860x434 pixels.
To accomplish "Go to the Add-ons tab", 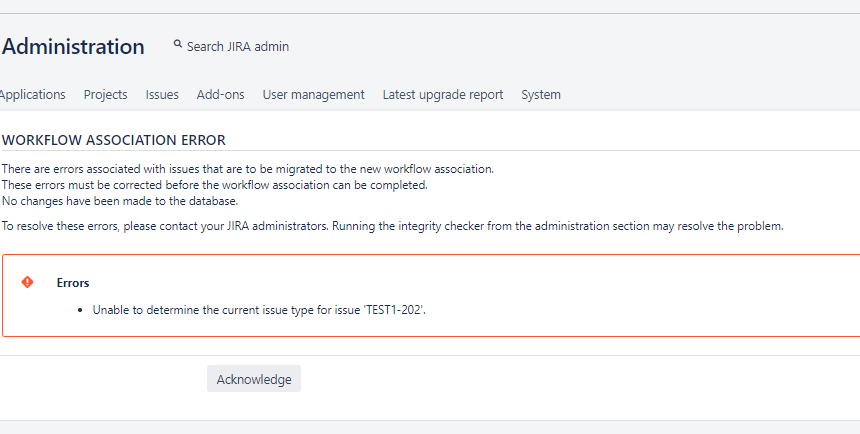I will coord(220,94).
